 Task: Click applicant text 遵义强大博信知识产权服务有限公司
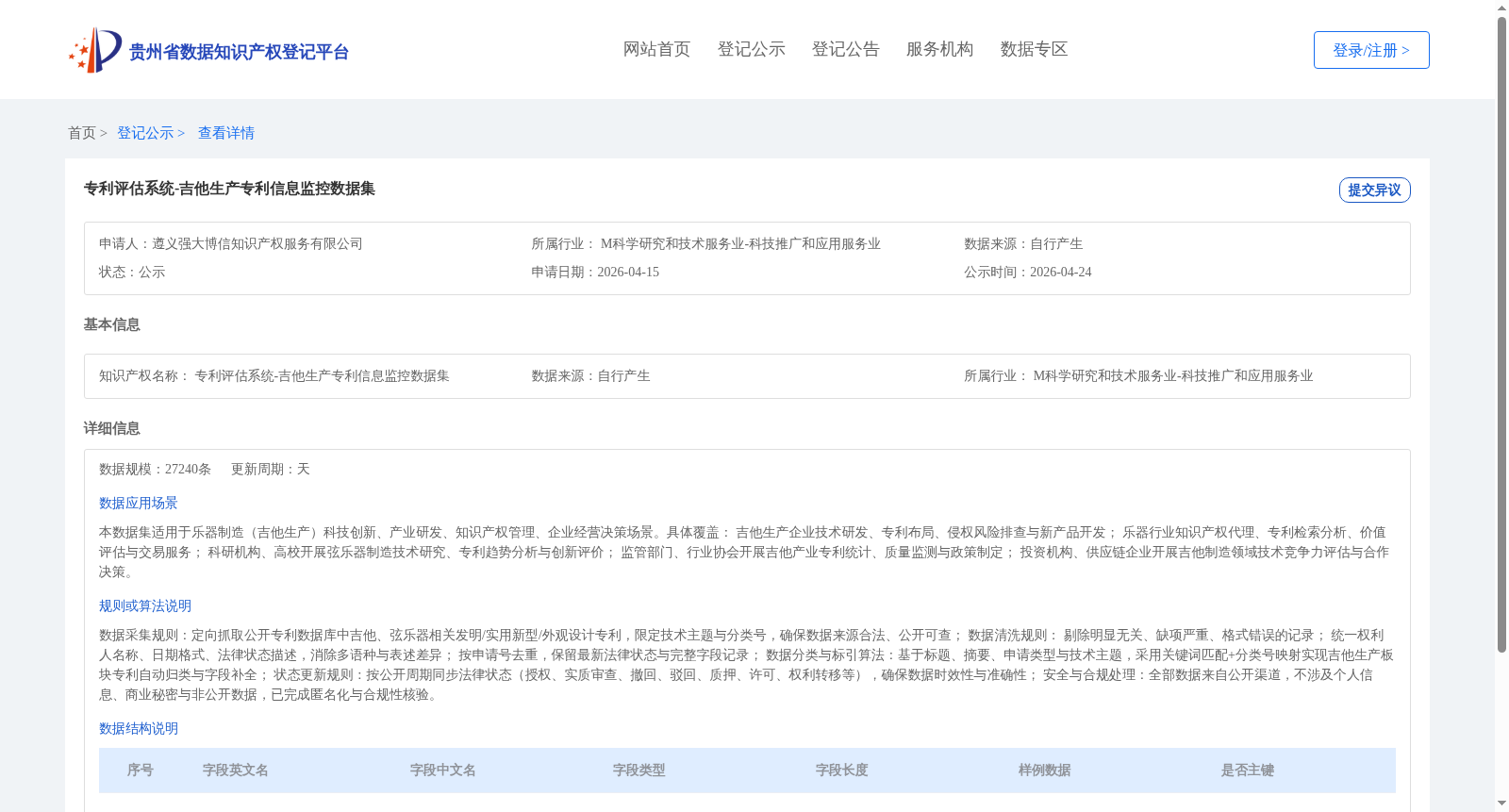pos(257,243)
